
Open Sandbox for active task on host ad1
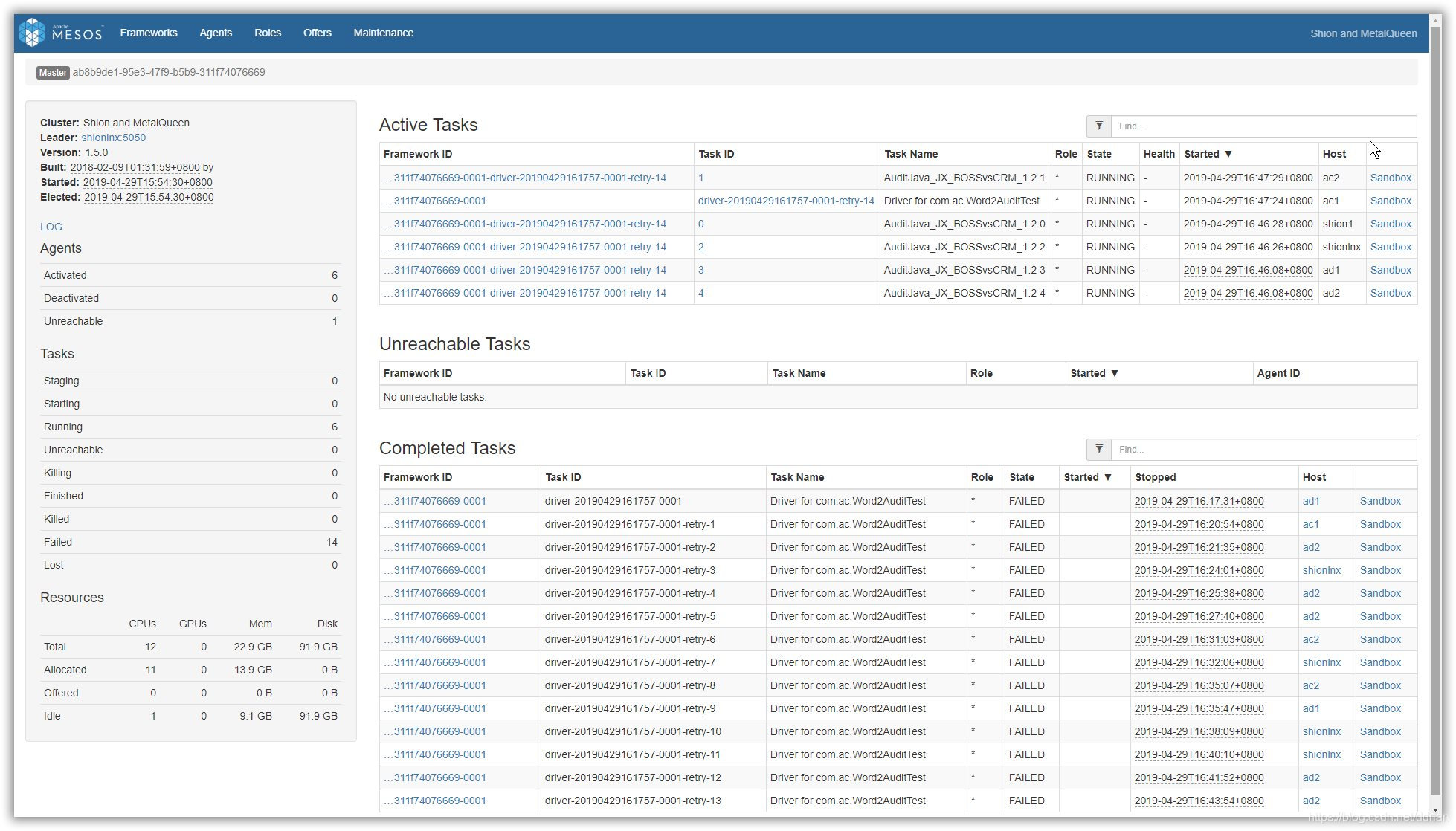point(1391,270)
